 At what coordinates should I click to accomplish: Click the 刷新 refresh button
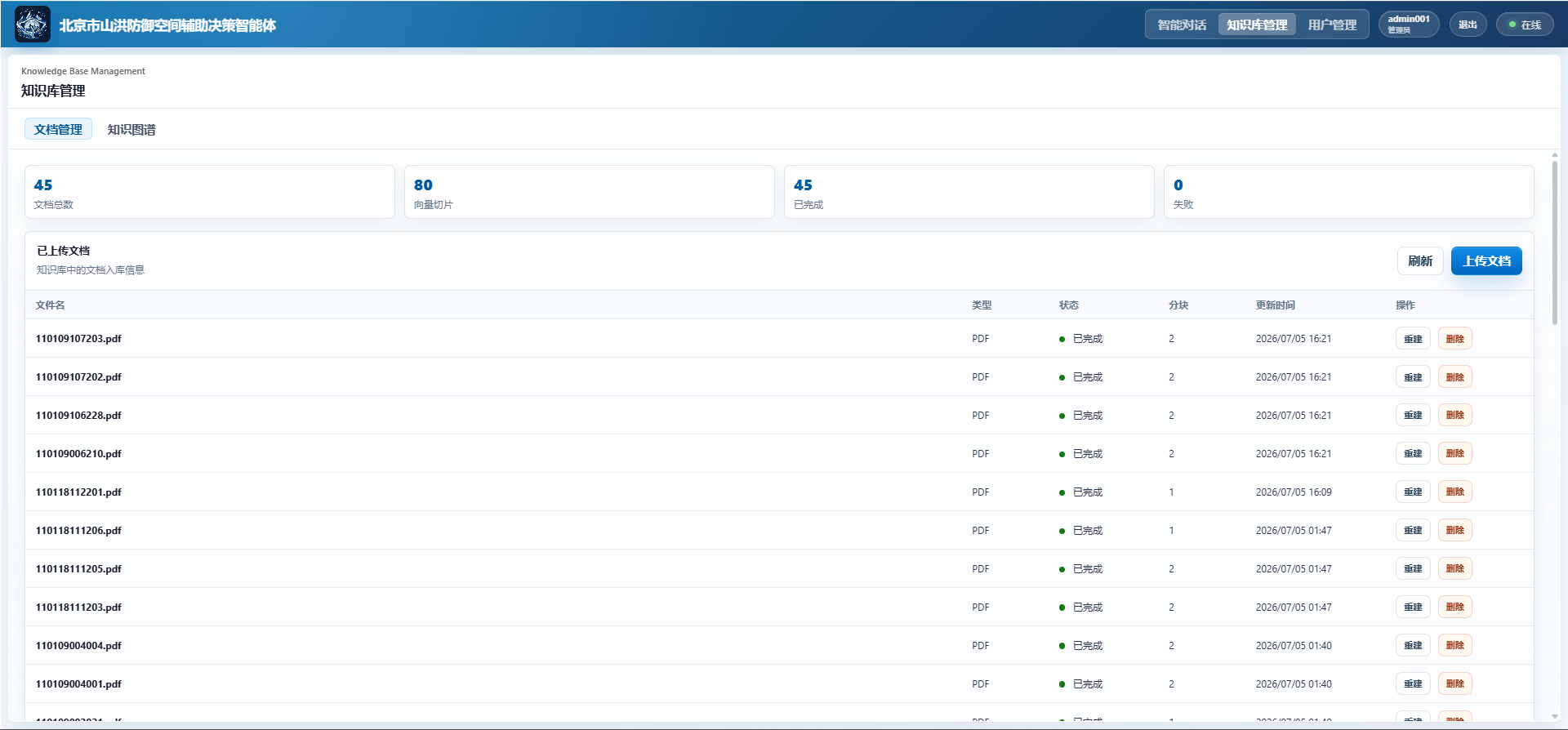click(1420, 260)
